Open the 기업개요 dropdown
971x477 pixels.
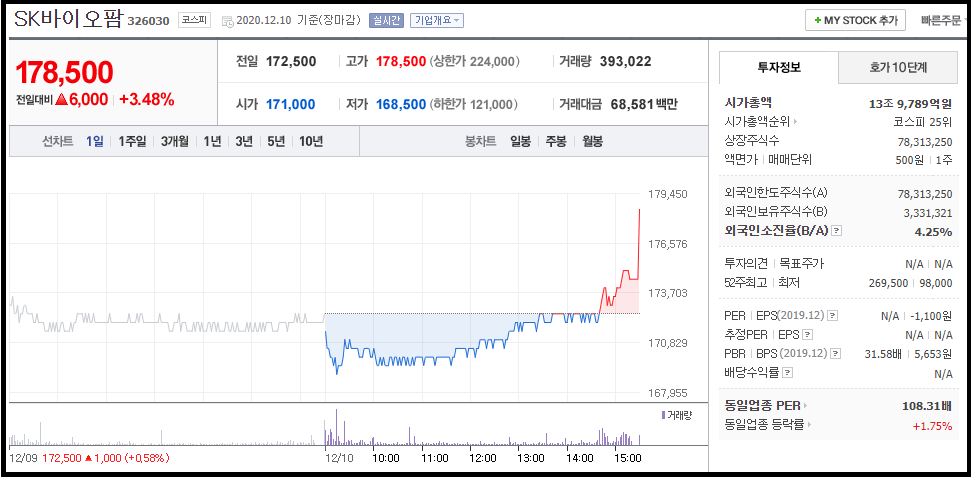point(436,20)
